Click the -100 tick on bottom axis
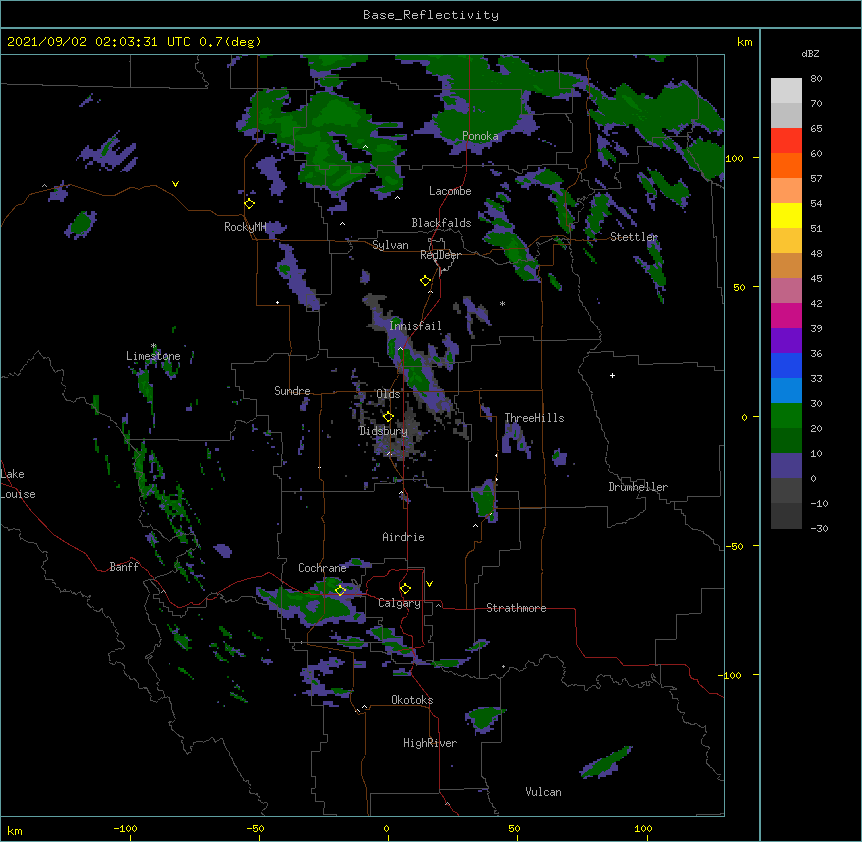Viewport: 862px width, 842px height. (125, 828)
